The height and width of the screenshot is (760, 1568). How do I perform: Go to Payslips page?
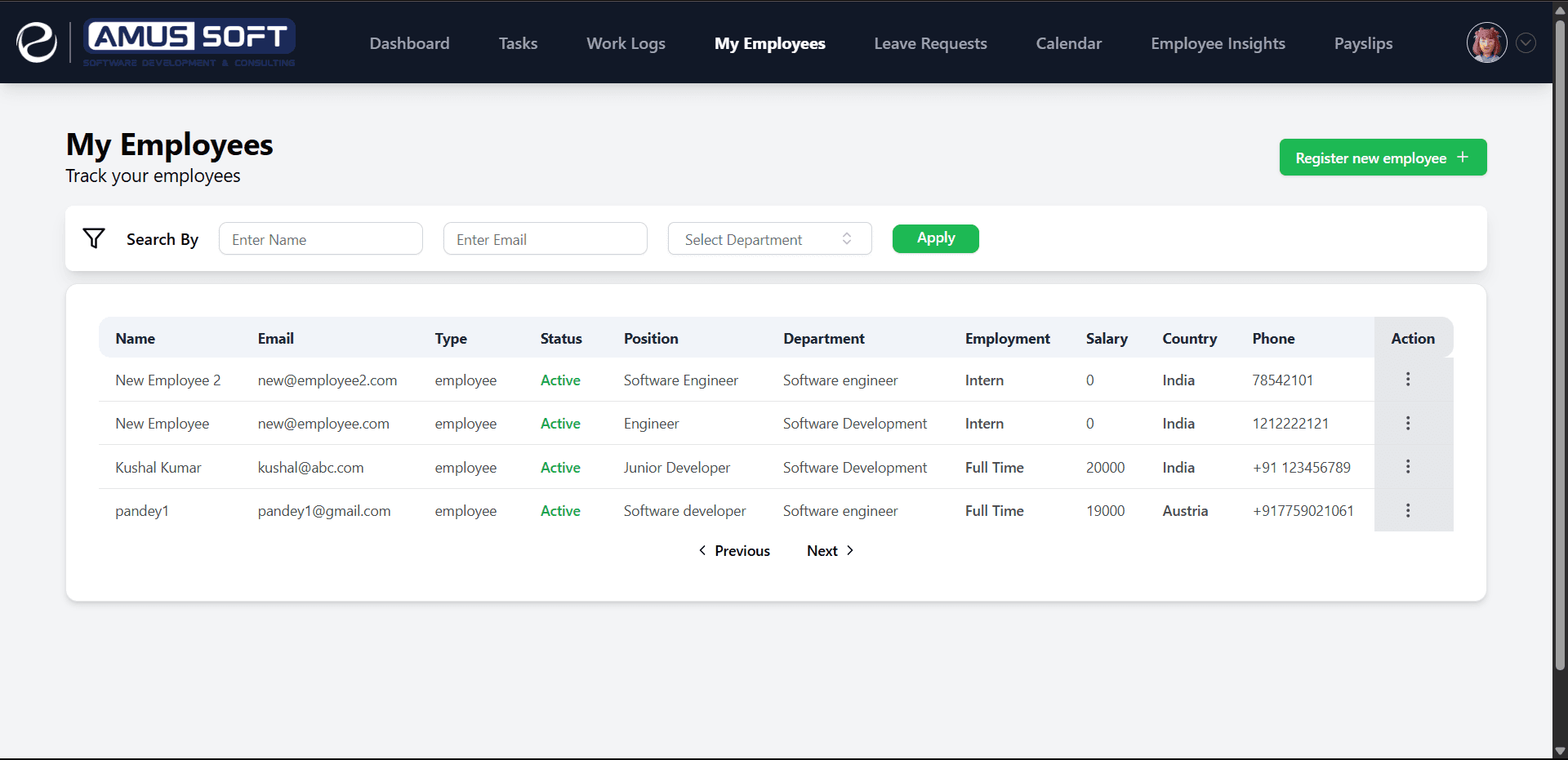[x=1363, y=43]
